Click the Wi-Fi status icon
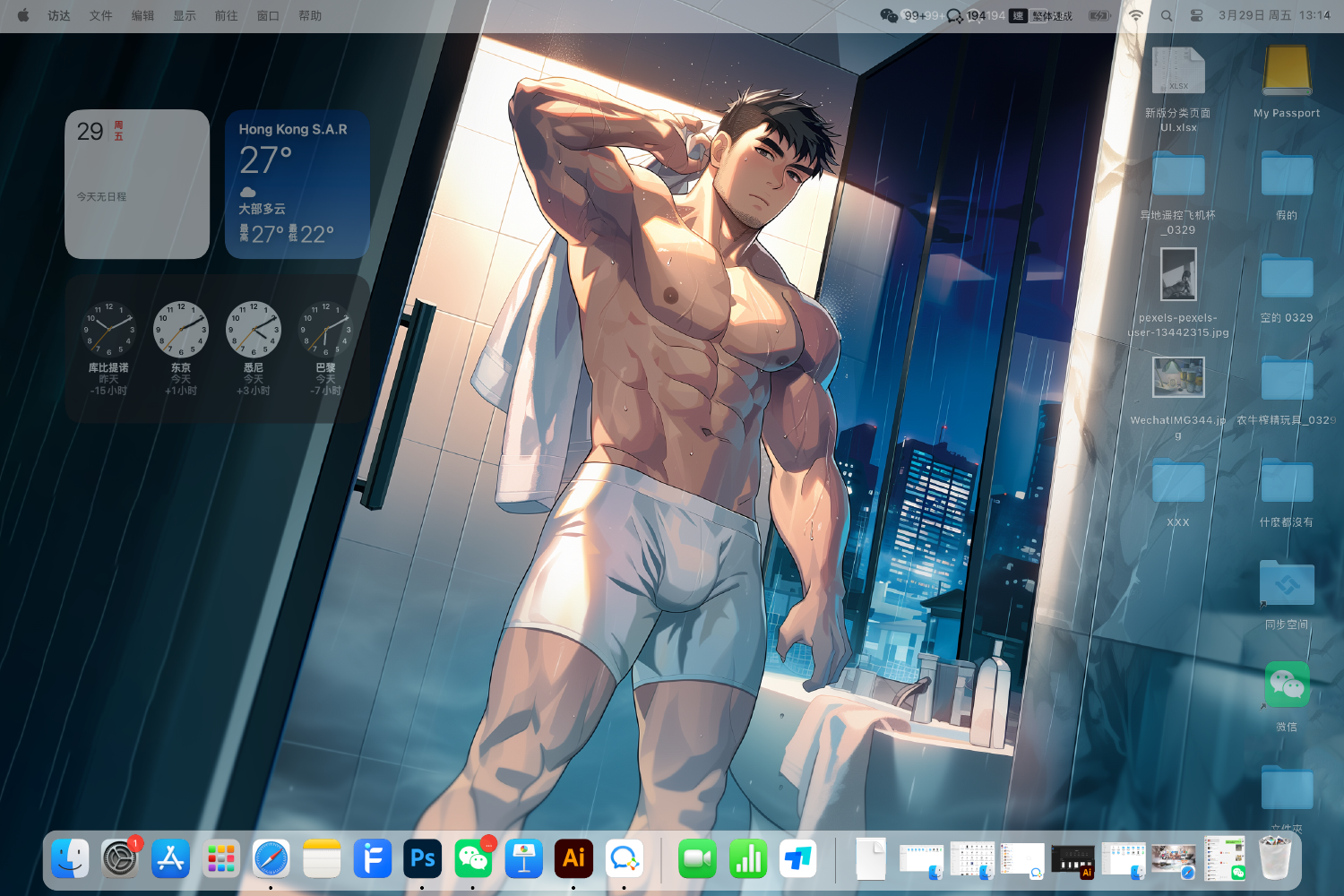The width and height of the screenshot is (1344, 896). [1135, 15]
